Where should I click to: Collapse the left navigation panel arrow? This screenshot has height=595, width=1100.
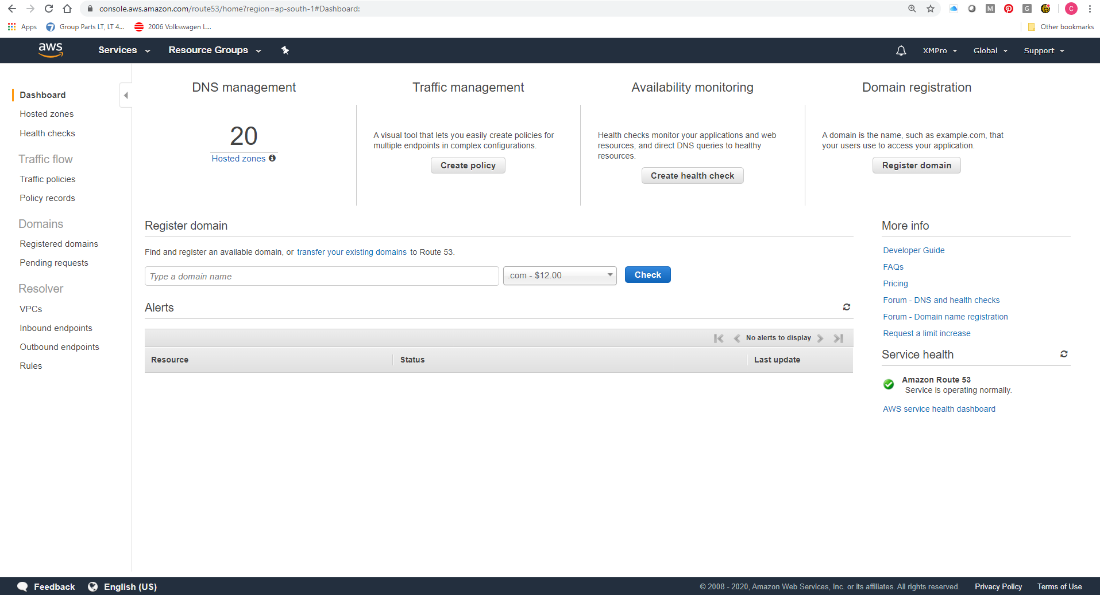[x=126, y=95]
